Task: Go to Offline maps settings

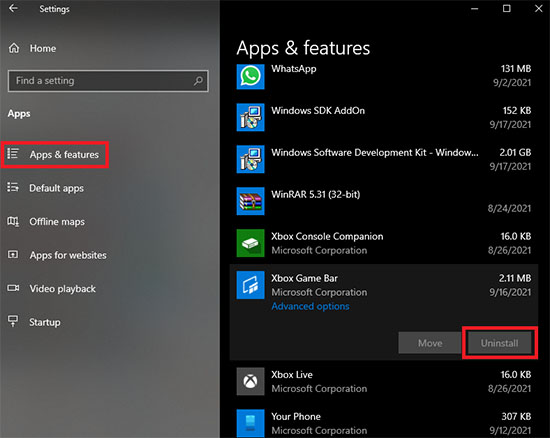Action: [57, 222]
